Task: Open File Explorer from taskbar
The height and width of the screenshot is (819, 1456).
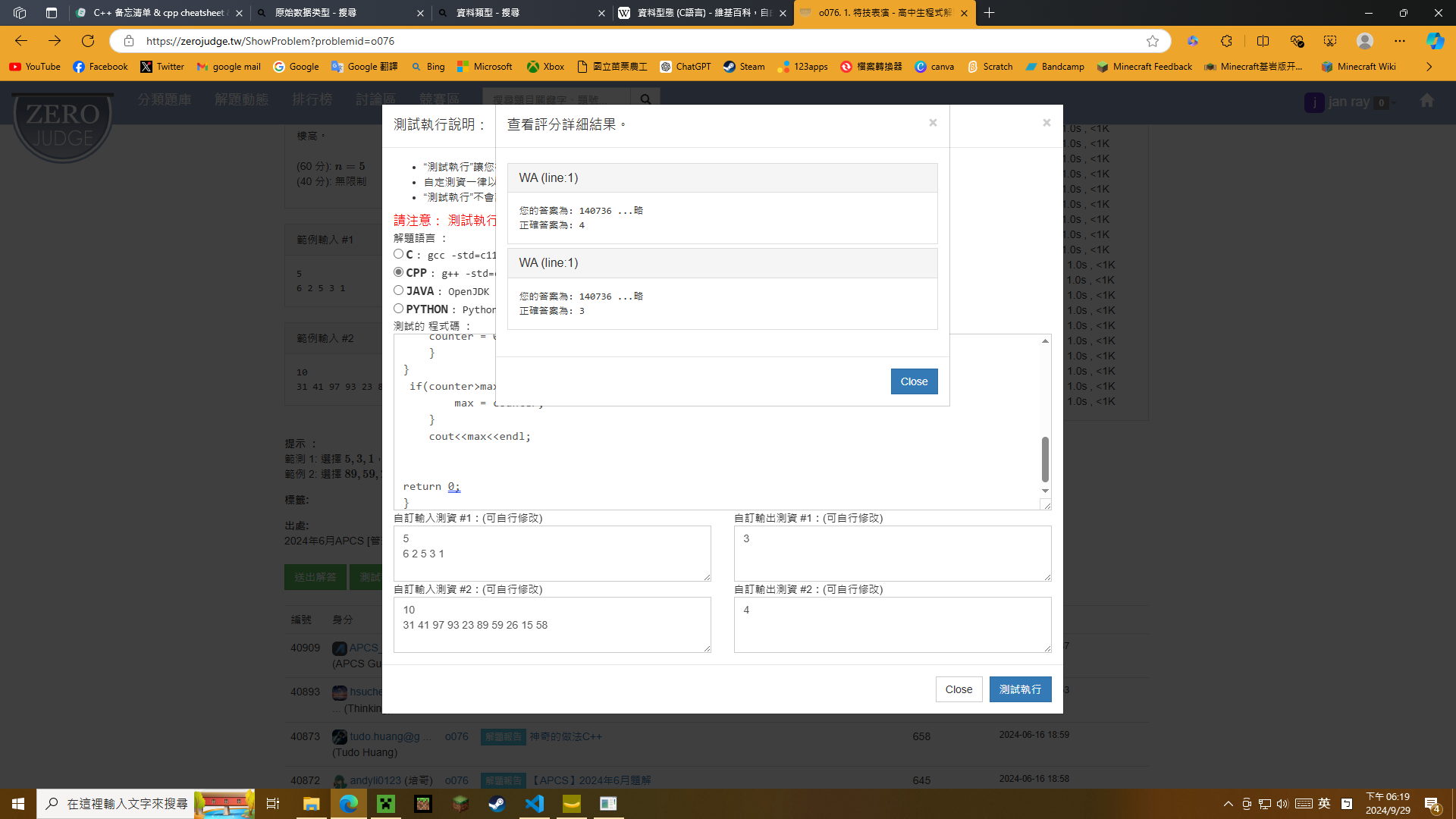Action: [311, 804]
